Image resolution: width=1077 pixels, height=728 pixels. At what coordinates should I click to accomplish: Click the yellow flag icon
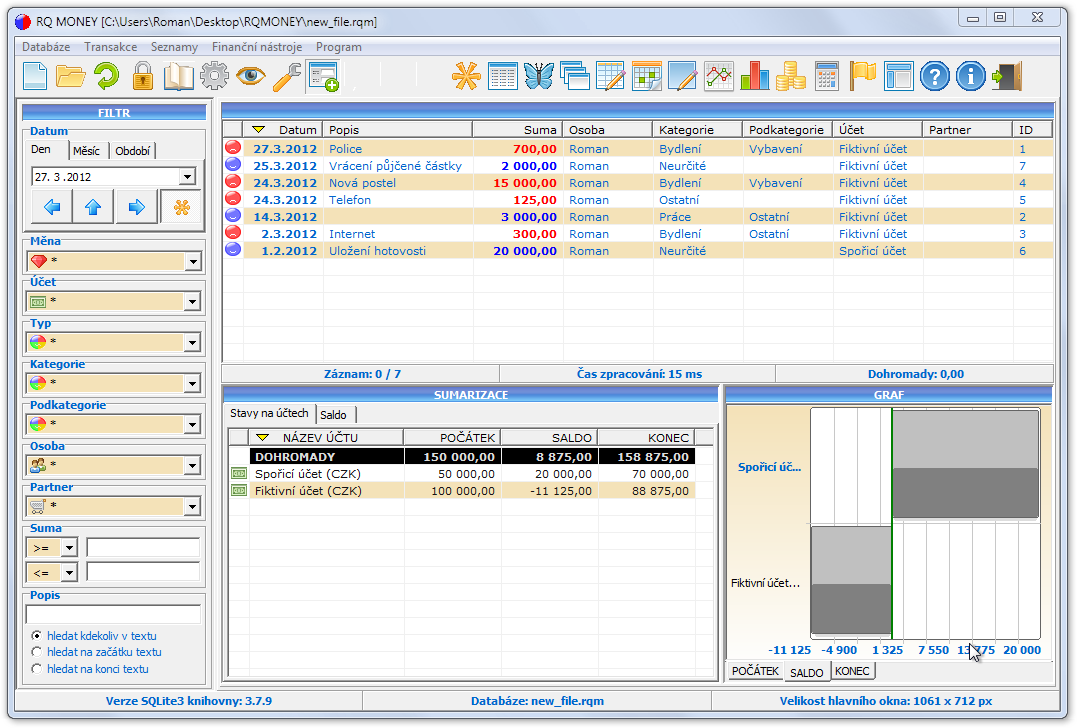[863, 76]
